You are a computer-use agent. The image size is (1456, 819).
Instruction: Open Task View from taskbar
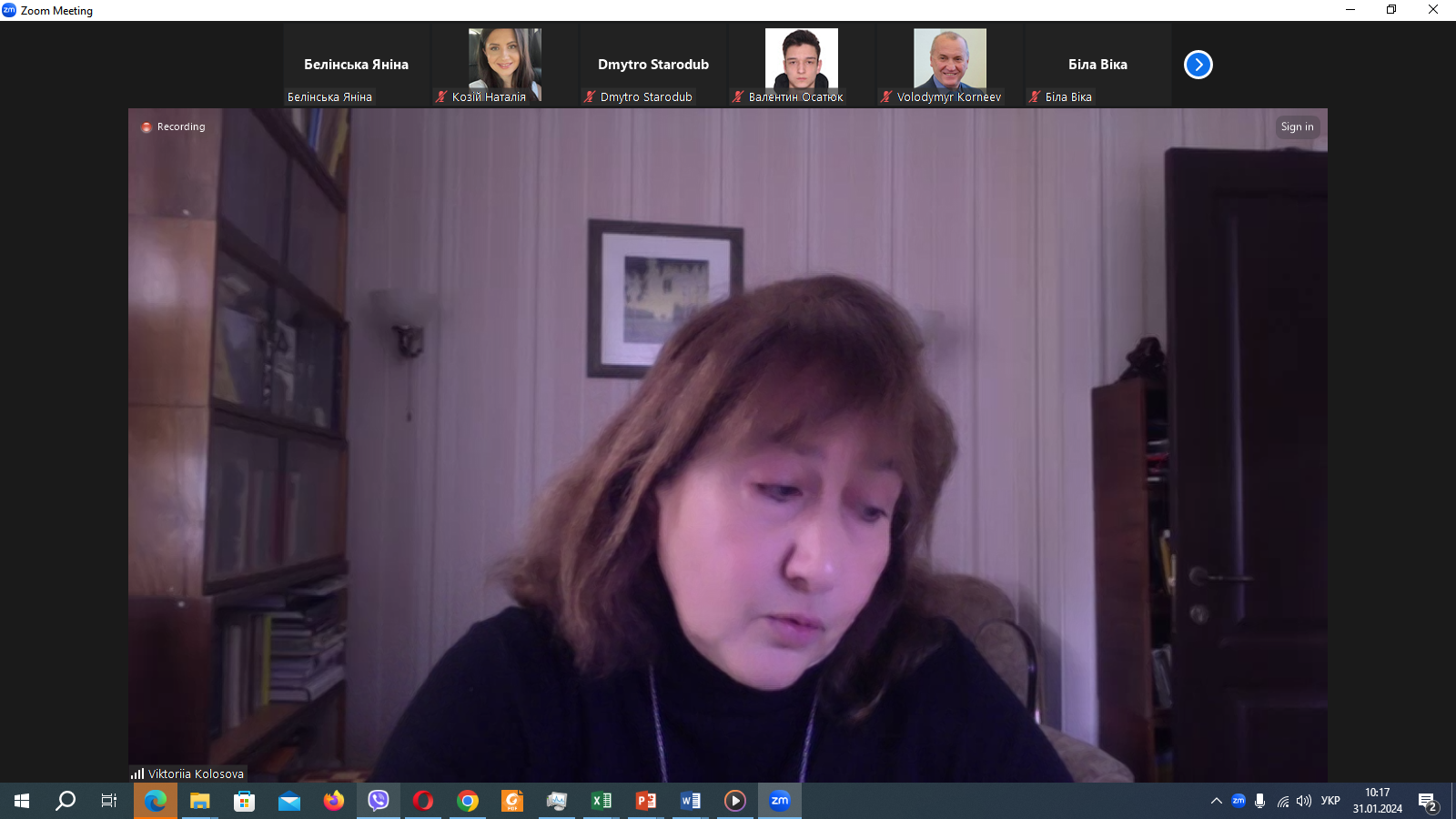pyautogui.click(x=109, y=801)
